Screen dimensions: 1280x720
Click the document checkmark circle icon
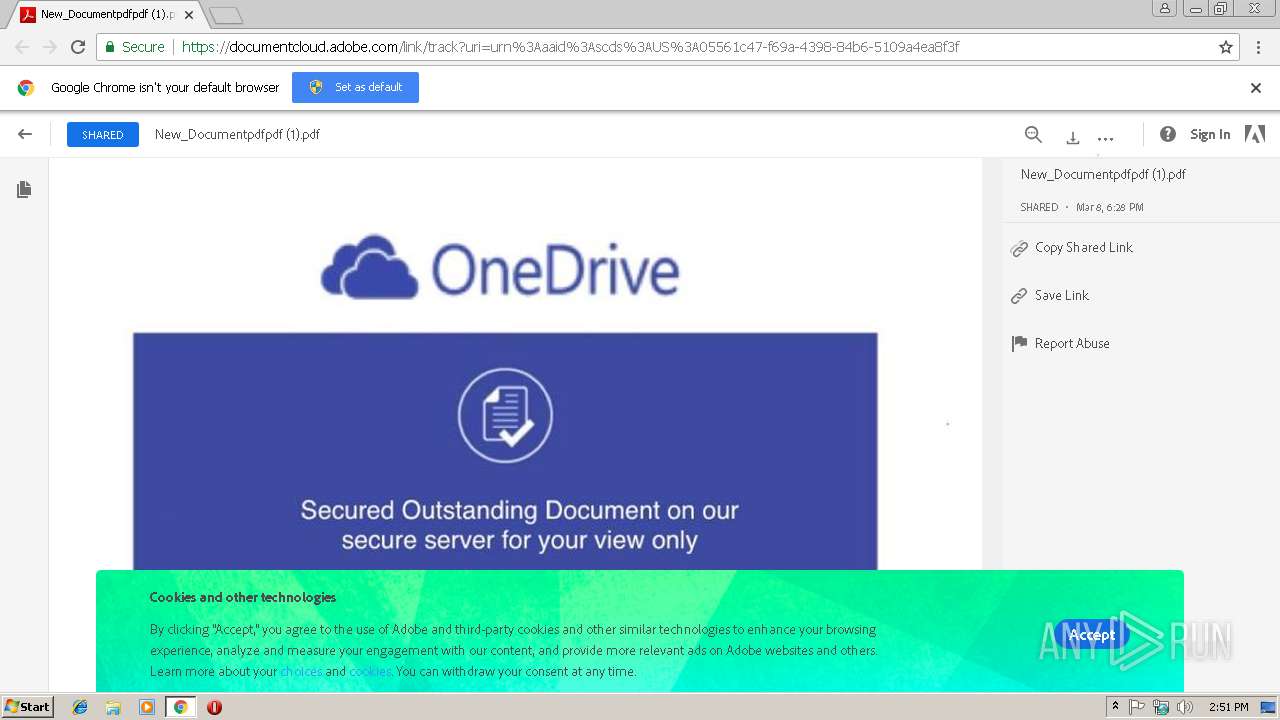pos(505,416)
